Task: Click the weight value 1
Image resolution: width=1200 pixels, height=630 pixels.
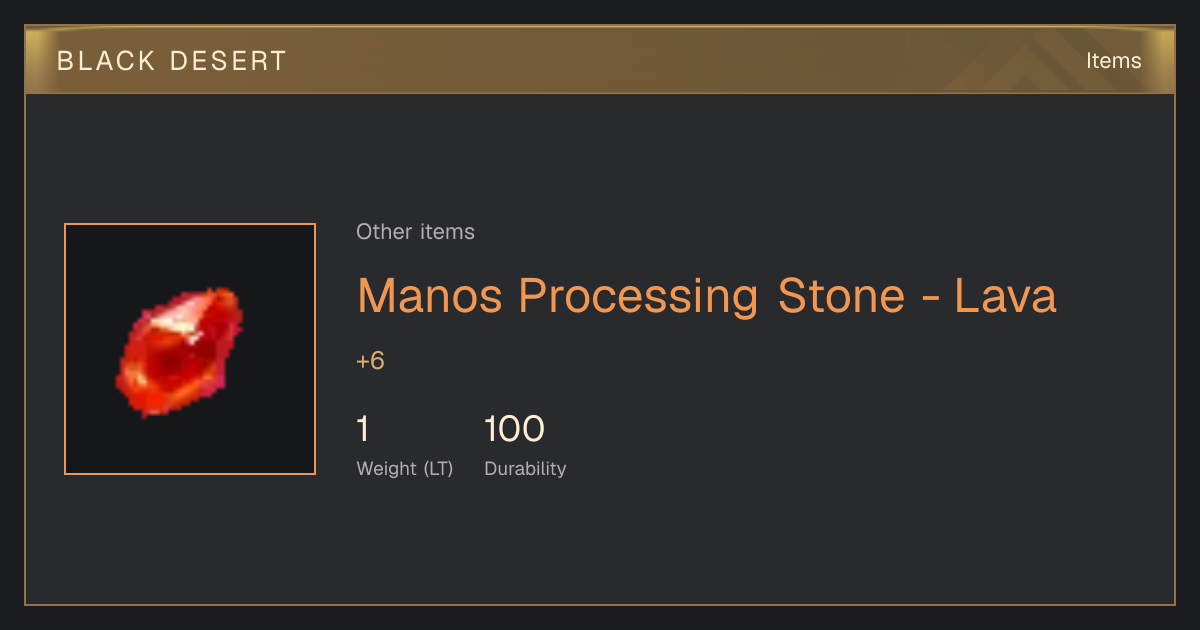Action: [363, 429]
